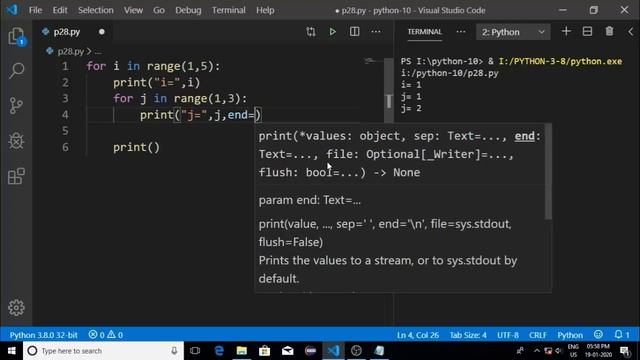The width and height of the screenshot is (640, 360).
Task: Select Python interpreter 3.8.0 32-bit
Action: 43,335
